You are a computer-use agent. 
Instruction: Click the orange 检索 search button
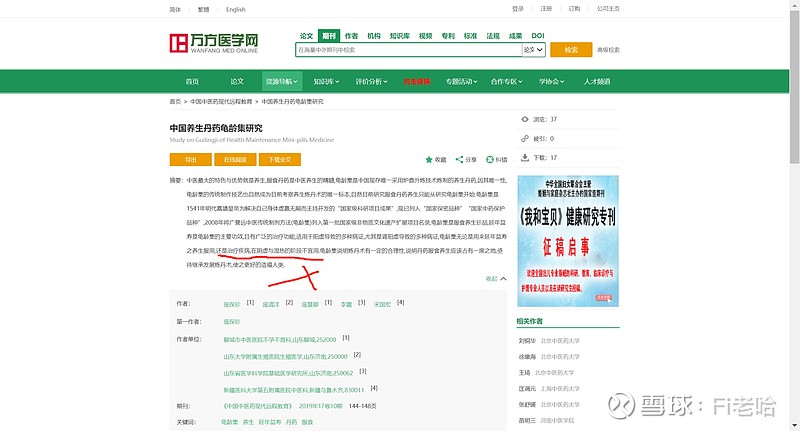click(571, 49)
